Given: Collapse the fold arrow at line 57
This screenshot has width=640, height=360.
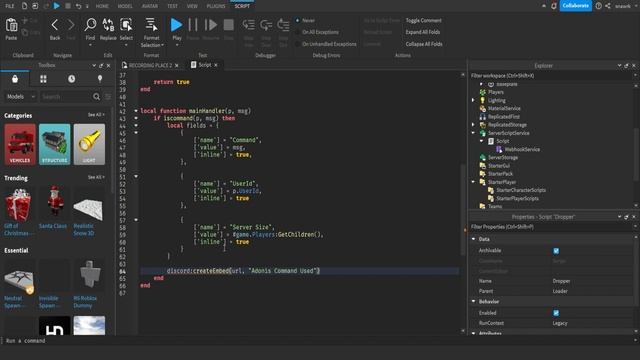Looking at the screenshot, I should tap(136, 220).
